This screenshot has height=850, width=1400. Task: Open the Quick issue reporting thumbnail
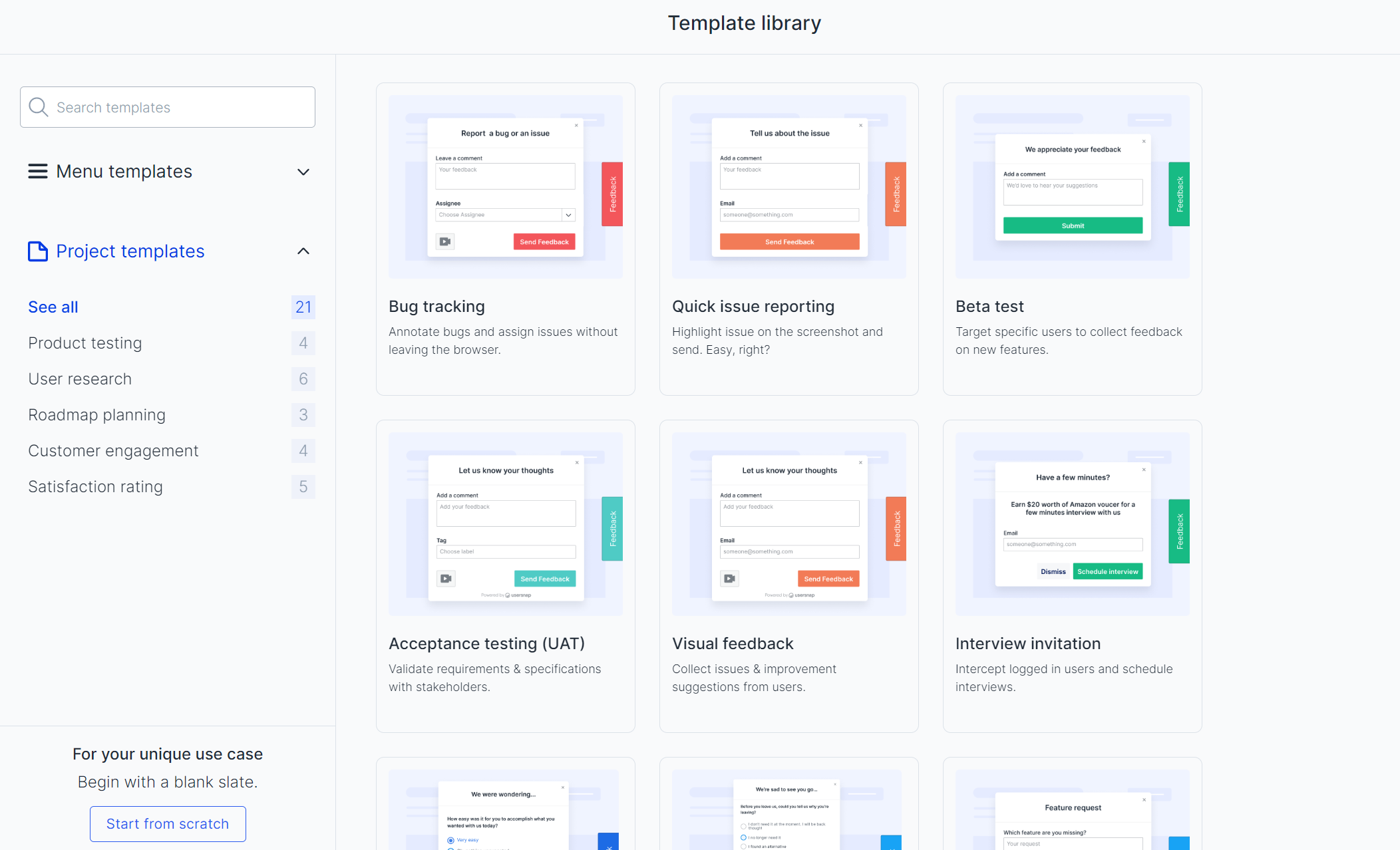pyautogui.click(x=788, y=186)
